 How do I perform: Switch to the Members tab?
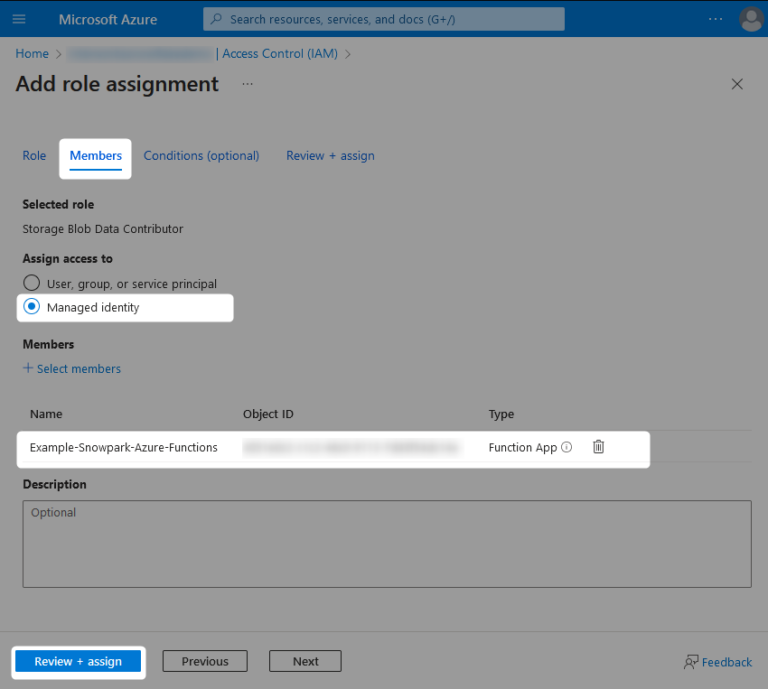pos(96,155)
